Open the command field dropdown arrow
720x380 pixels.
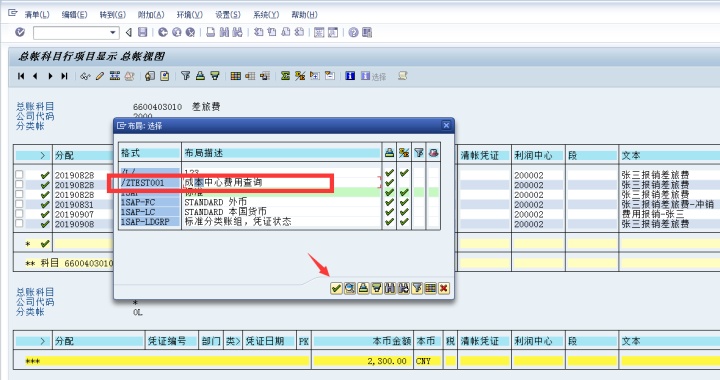pos(112,33)
